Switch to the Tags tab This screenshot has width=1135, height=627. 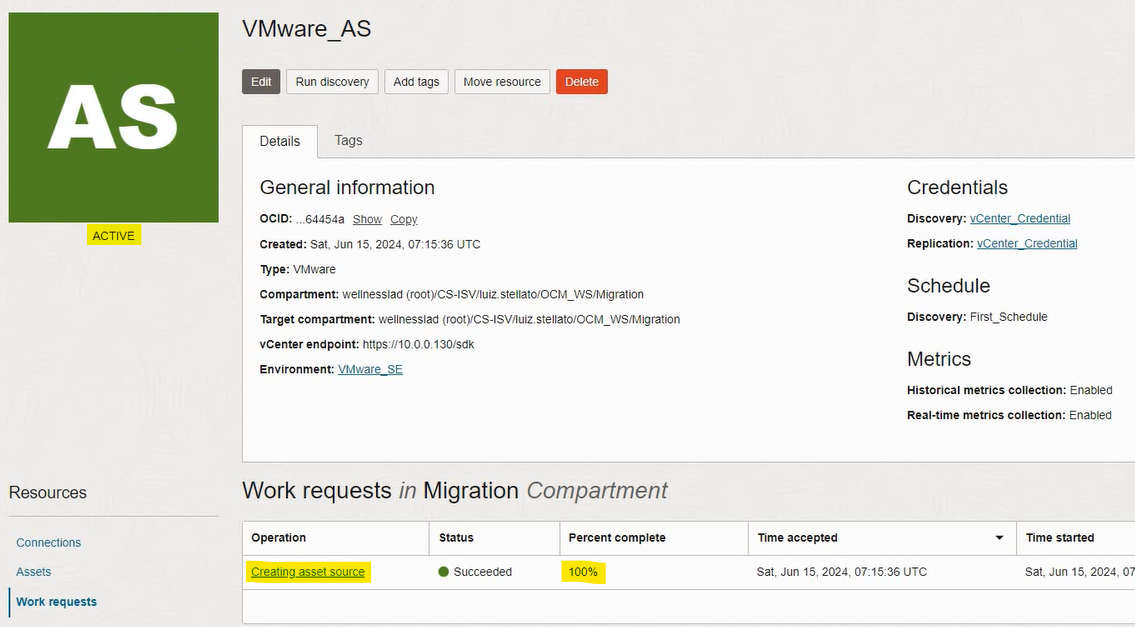click(348, 141)
